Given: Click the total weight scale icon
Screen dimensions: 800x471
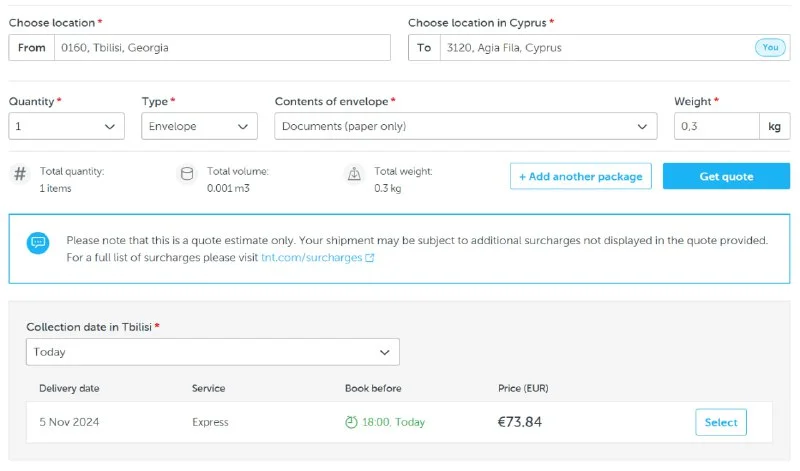Looking at the screenshot, I should click(354, 175).
